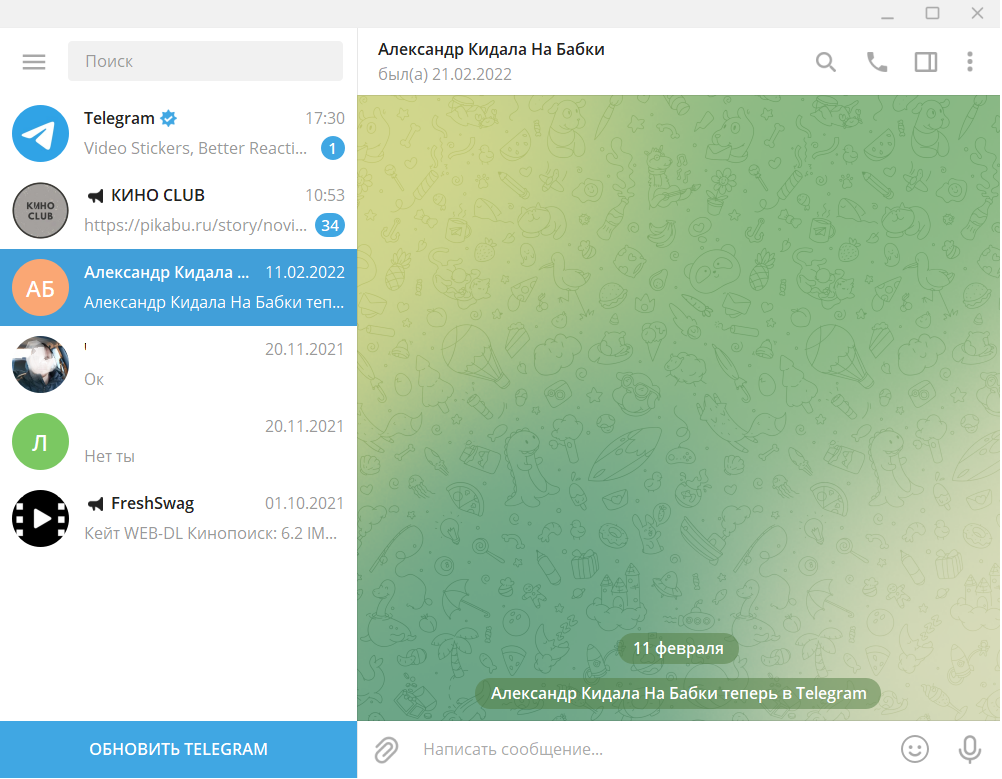Search within this chat using magnifier icon
This screenshot has height=779, width=1002.
[826, 62]
